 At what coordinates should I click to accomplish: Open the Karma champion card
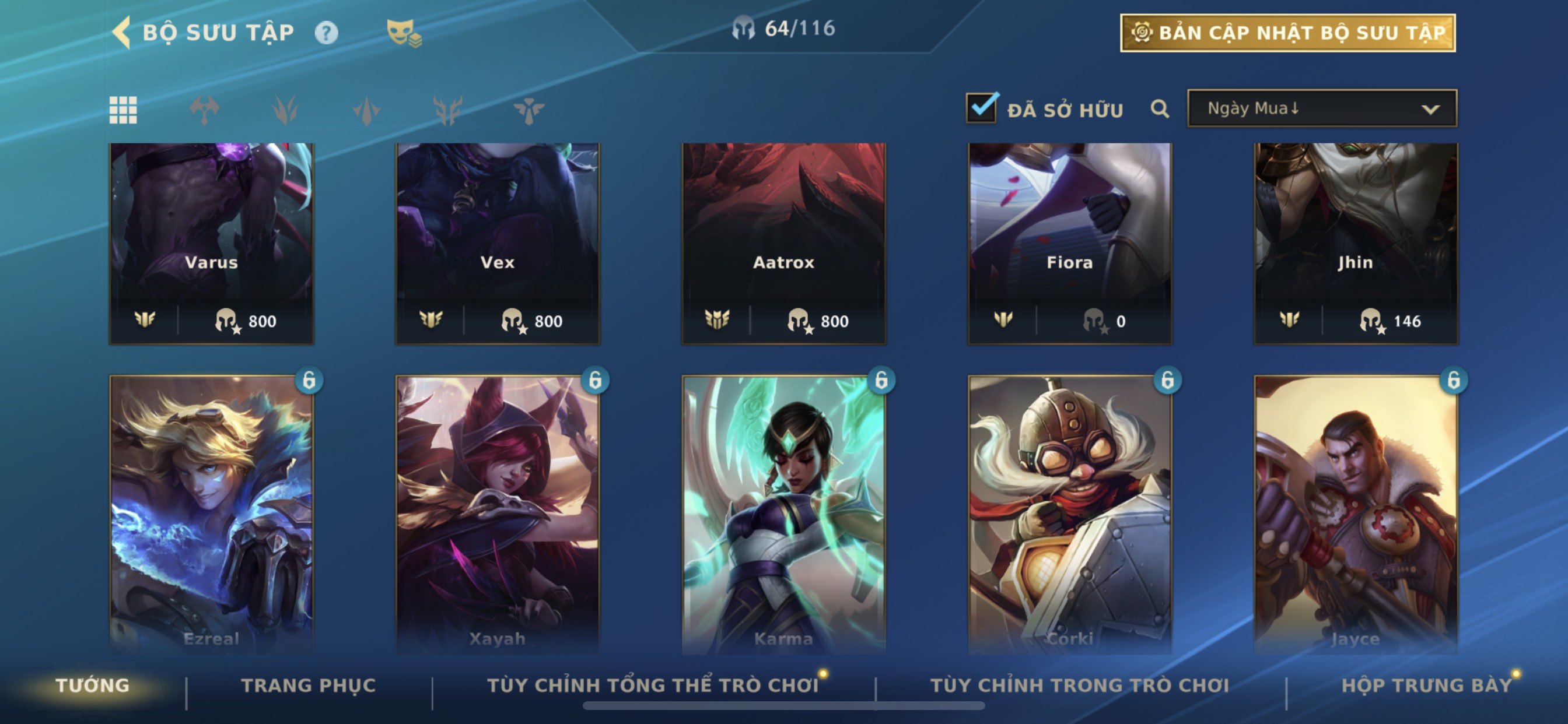pos(783,515)
